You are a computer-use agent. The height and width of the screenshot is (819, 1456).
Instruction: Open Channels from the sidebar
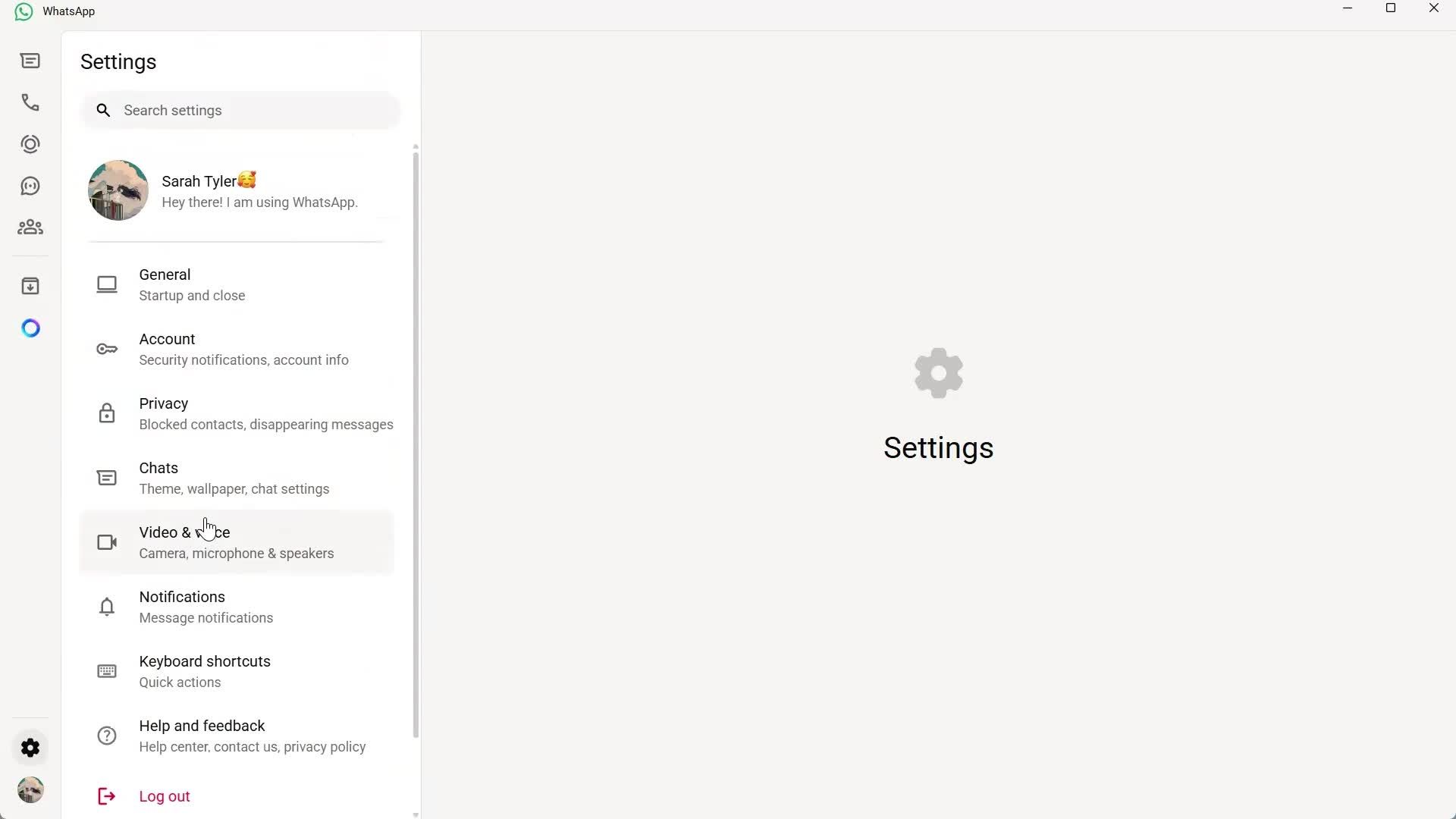(x=30, y=186)
